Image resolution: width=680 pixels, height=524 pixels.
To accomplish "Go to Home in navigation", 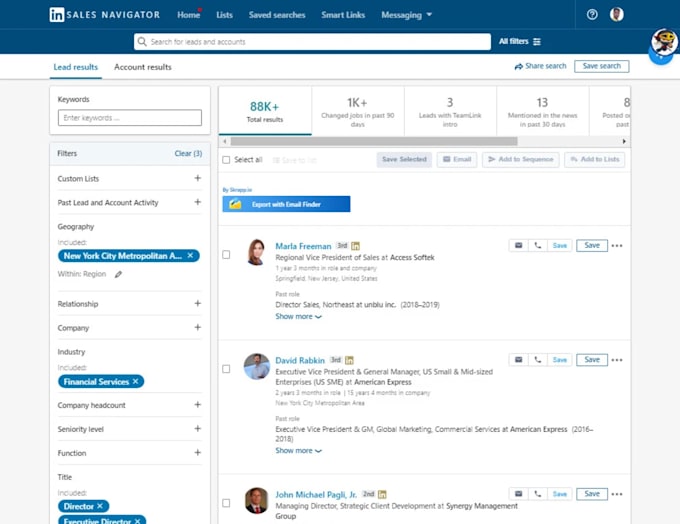I will 188,15.
